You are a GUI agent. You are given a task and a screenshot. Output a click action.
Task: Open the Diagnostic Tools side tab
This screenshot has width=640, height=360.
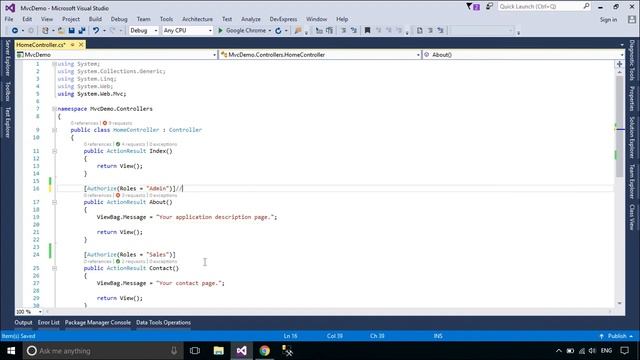[x=632, y=60]
